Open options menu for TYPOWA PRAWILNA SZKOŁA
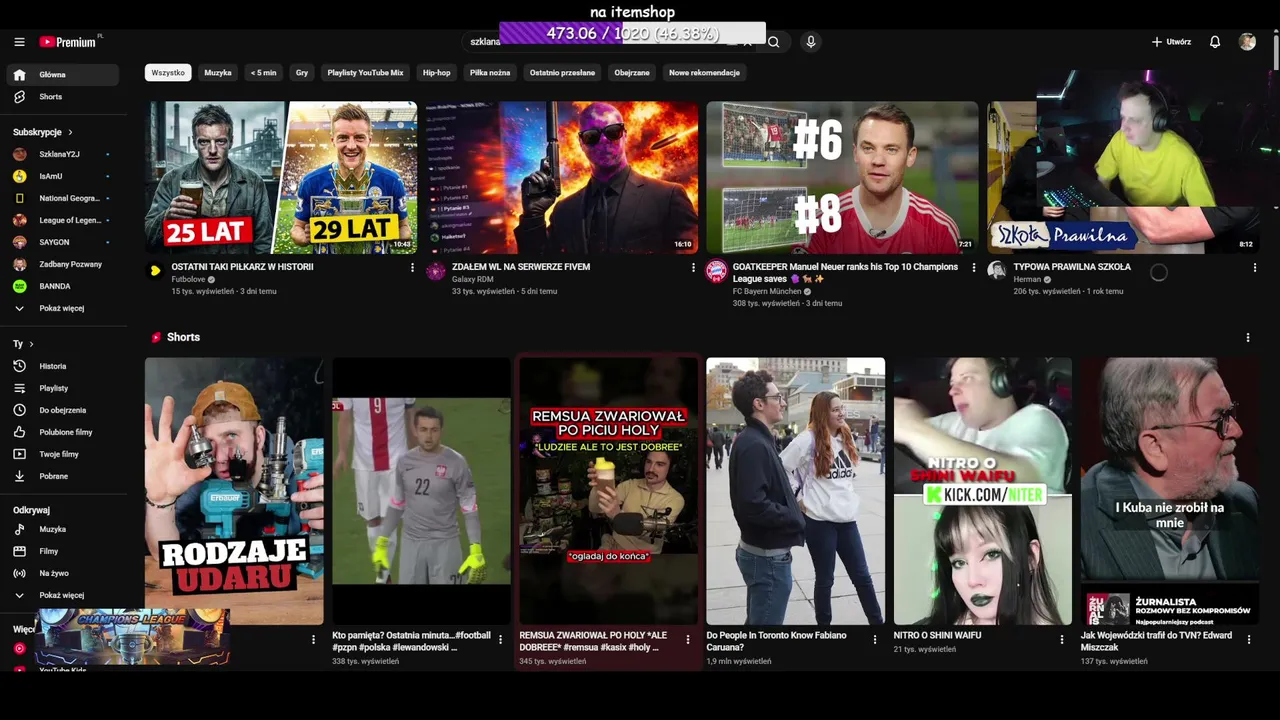 (1255, 268)
